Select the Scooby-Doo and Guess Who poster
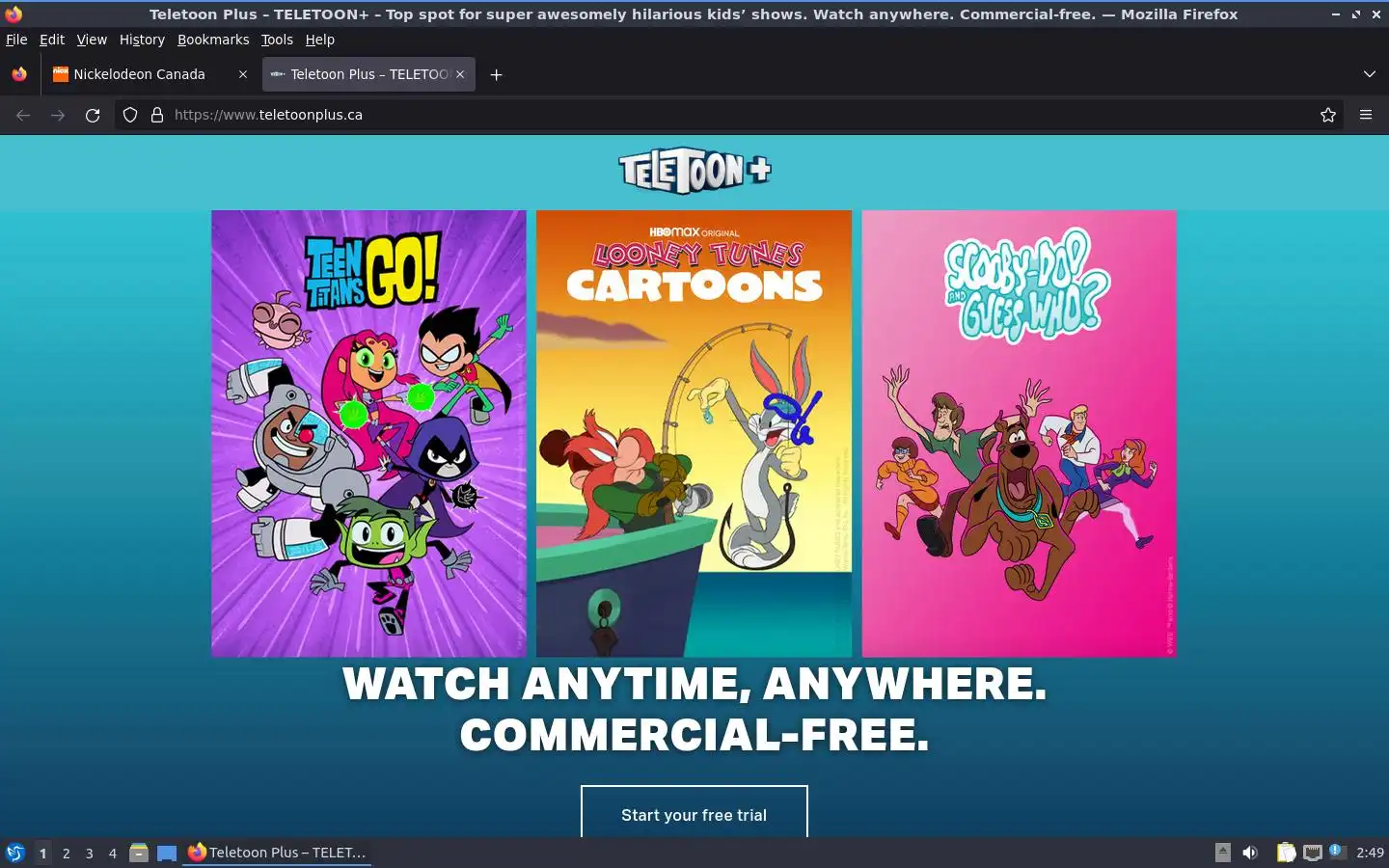Image resolution: width=1389 pixels, height=868 pixels. 1019,433
